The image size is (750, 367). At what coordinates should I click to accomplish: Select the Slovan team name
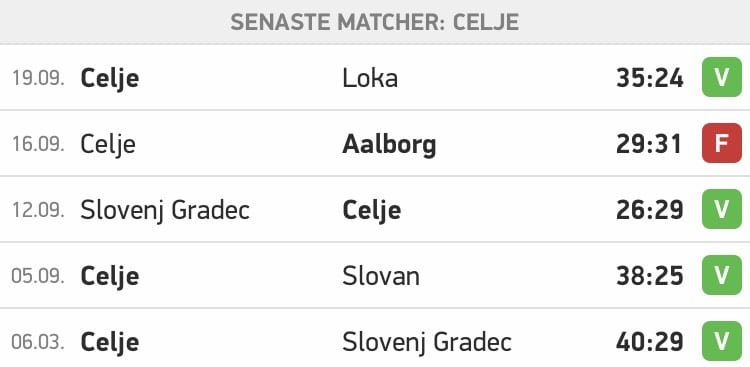click(x=381, y=277)
